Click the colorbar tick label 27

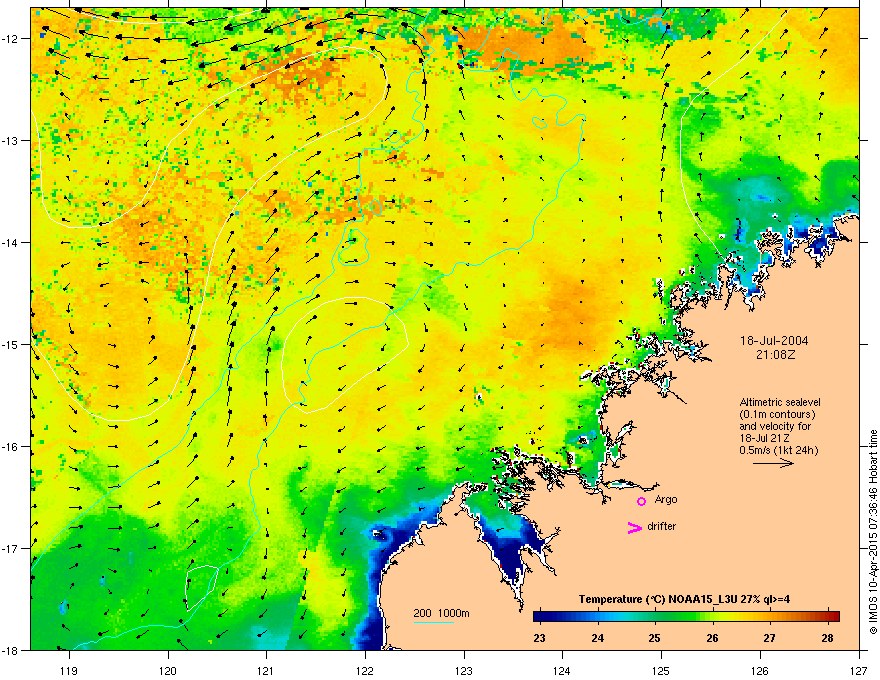769,638
